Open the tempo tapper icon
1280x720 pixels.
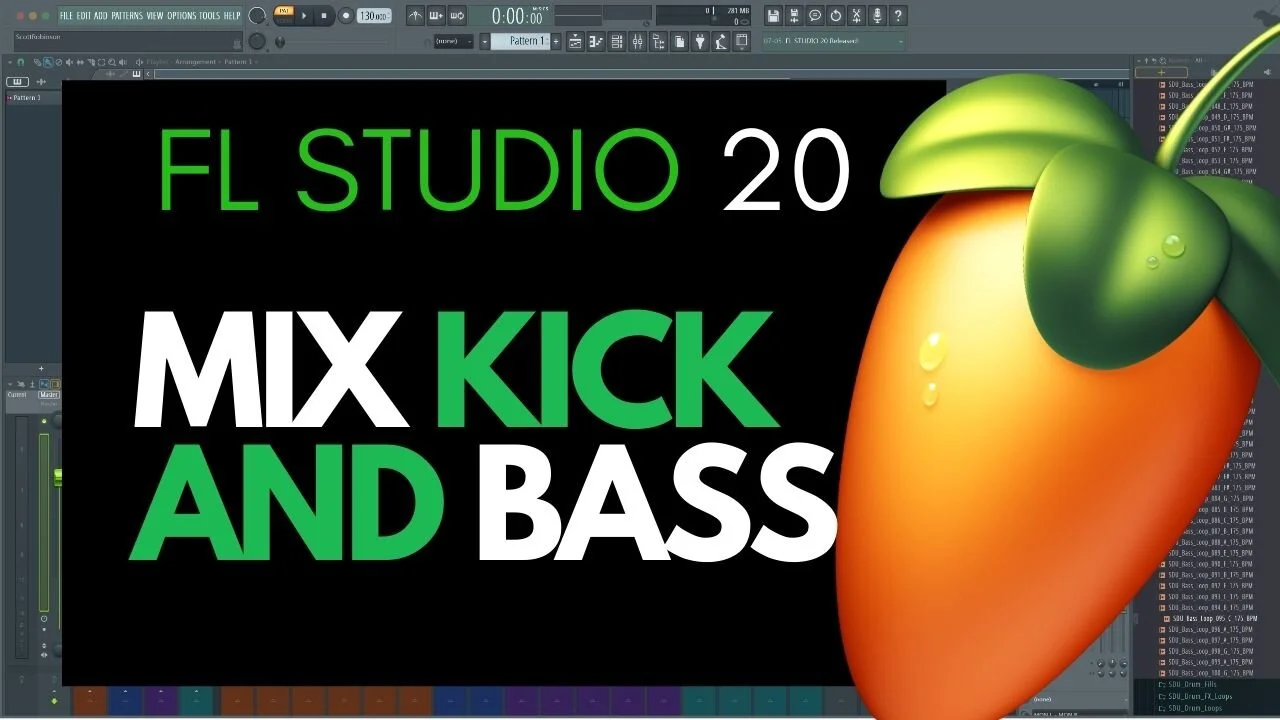(x=721, y=41)
